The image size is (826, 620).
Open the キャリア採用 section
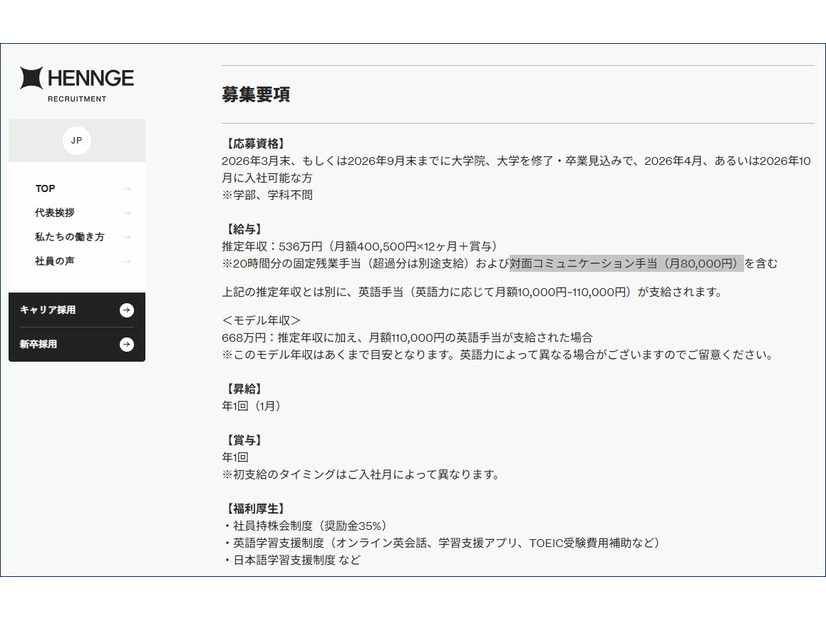tap(48, 310)
